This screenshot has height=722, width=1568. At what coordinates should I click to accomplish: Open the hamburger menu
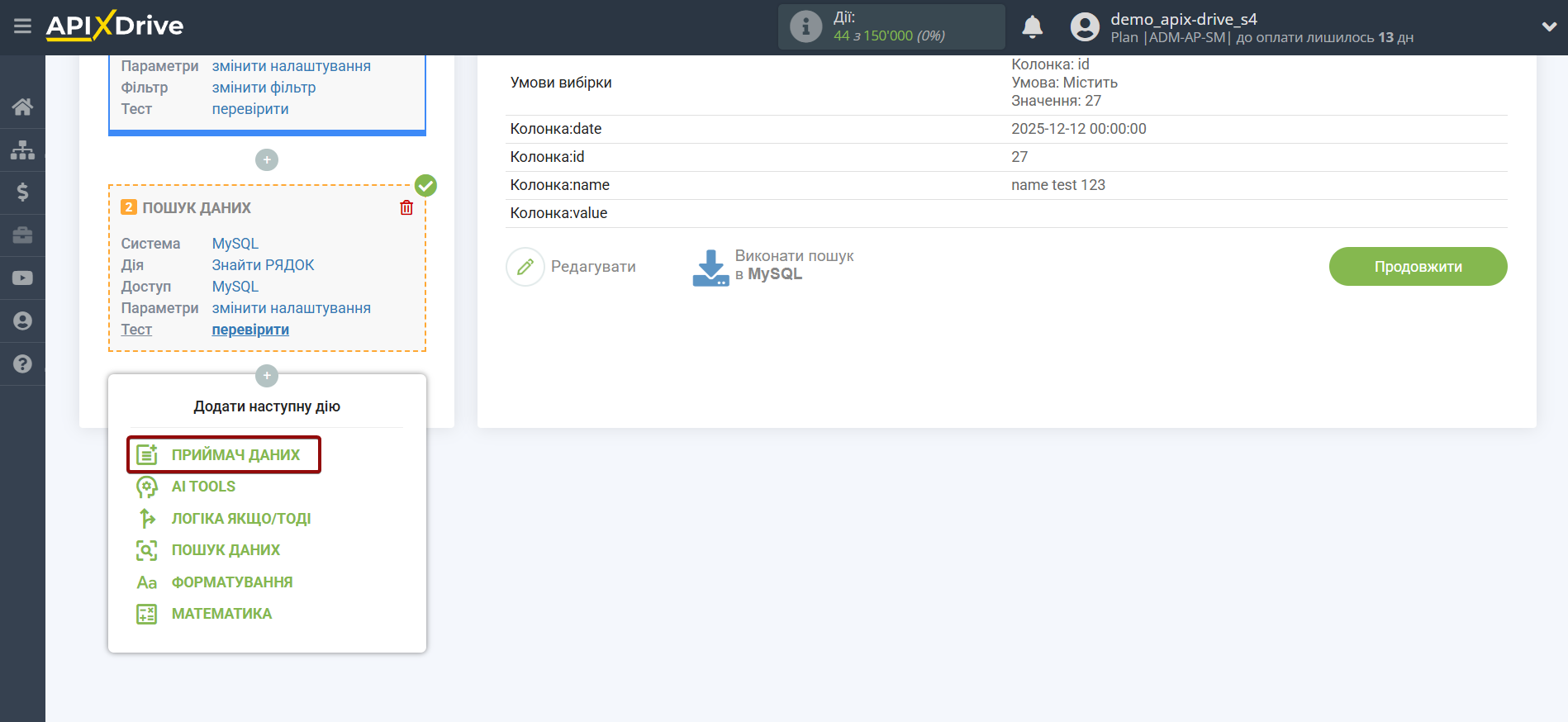[x=22, y=26]
